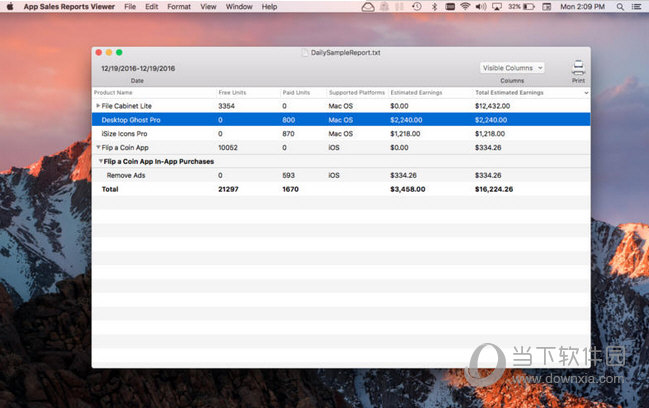This screenshot has width=649, height=408.
Task: Click the total estimated earnings $16,224.26
Action: click(x=494, y=189)
